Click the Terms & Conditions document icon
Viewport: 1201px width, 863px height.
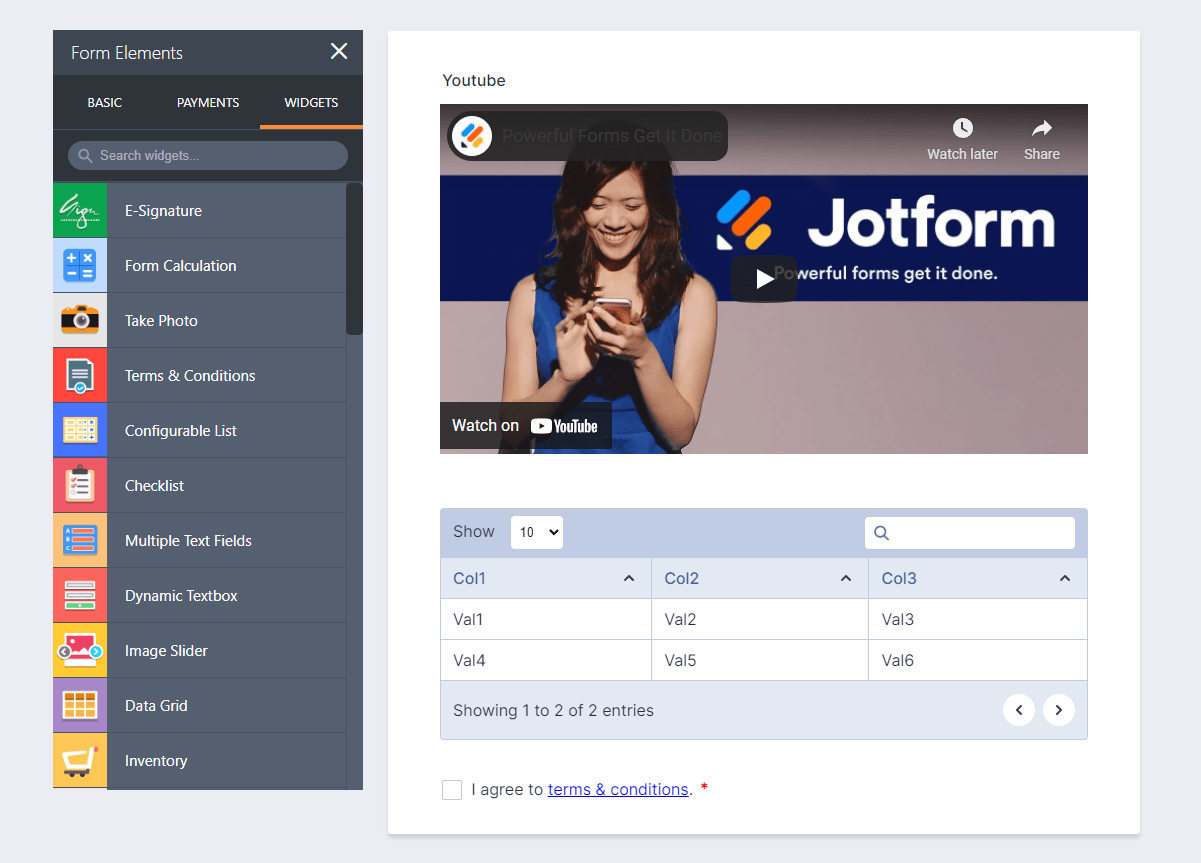[x=80, y=375]
